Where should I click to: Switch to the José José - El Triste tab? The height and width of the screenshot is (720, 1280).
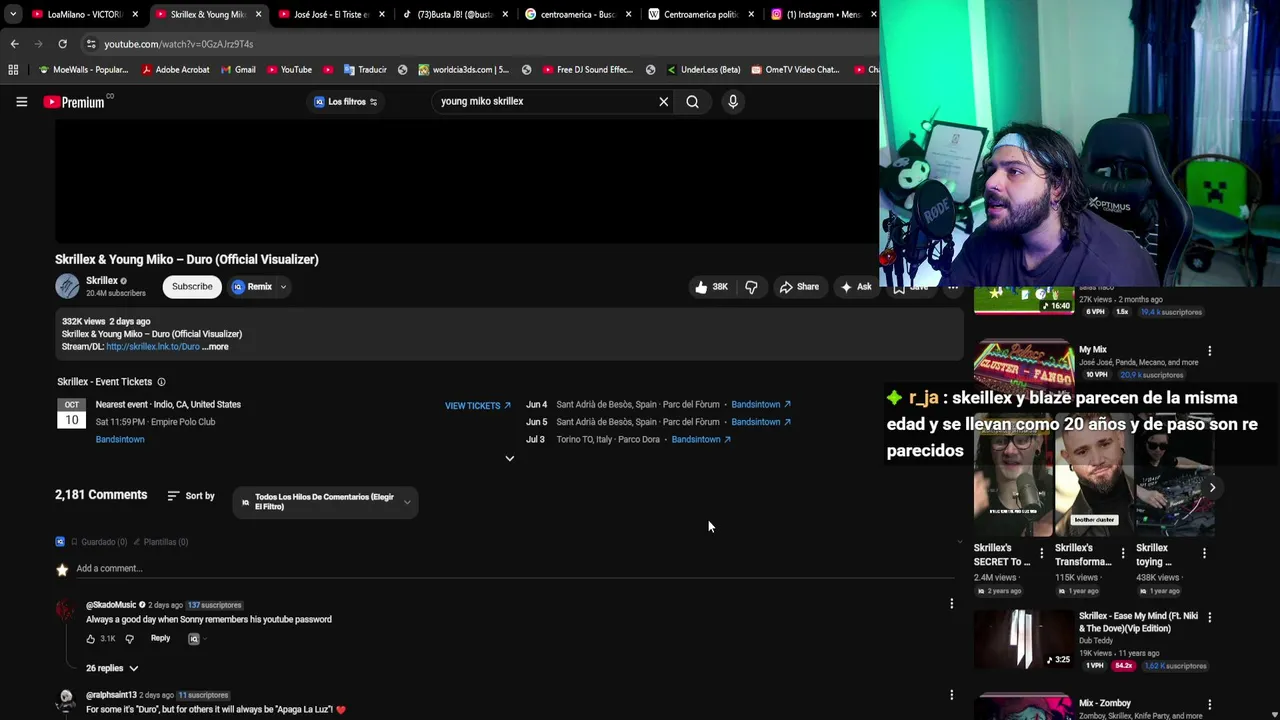(330, 14)
